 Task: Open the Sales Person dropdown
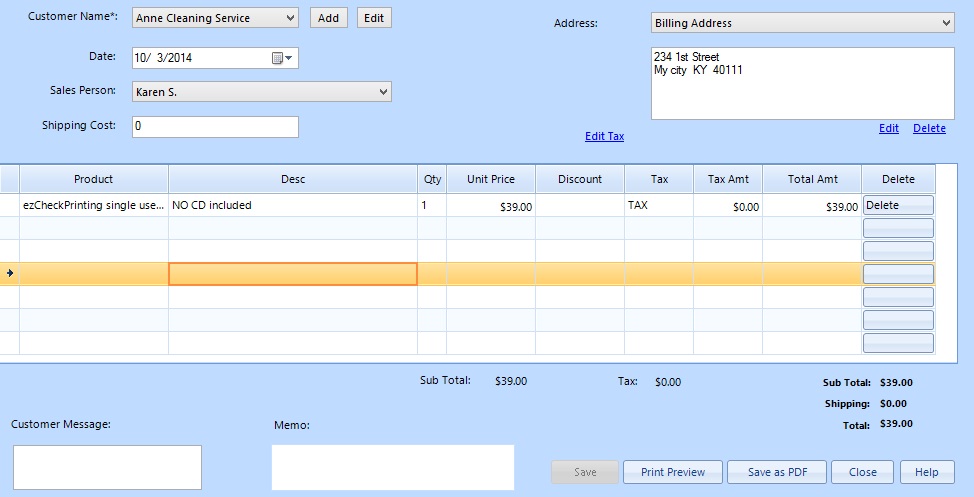point(383,92)
